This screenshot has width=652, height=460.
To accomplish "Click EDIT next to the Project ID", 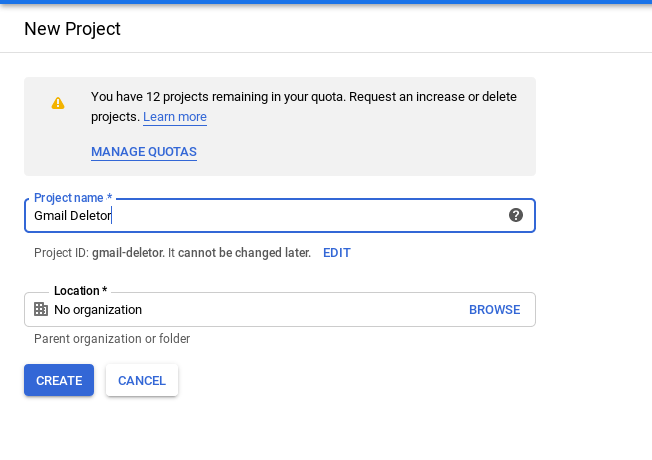I will click(x=337, y=253).
